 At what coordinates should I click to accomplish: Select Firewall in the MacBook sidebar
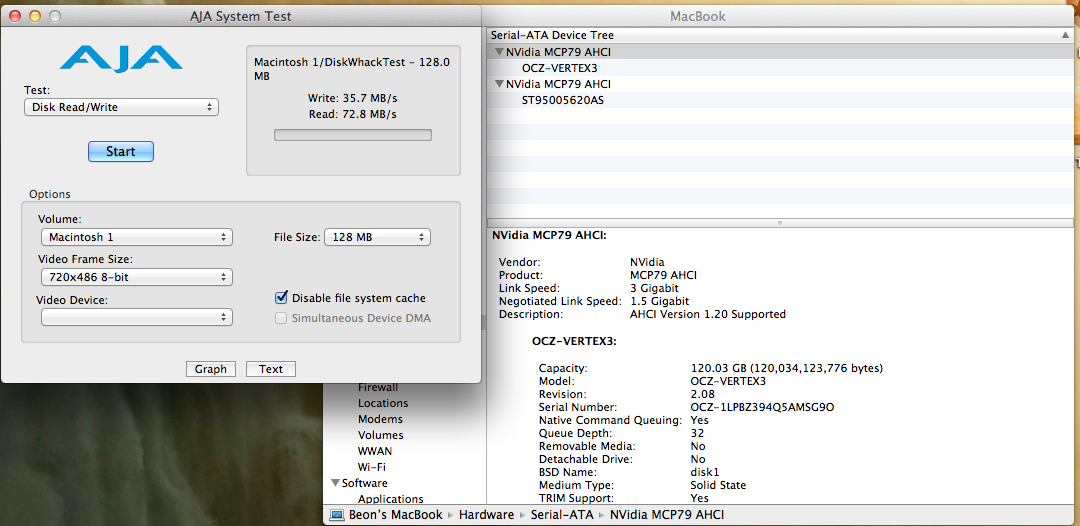378,387
